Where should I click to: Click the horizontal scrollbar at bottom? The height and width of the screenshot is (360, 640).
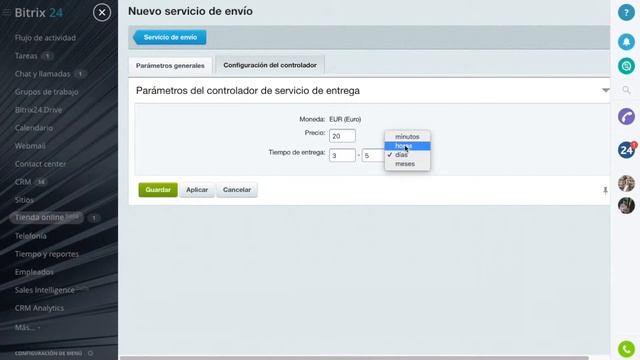pos(354,358)
